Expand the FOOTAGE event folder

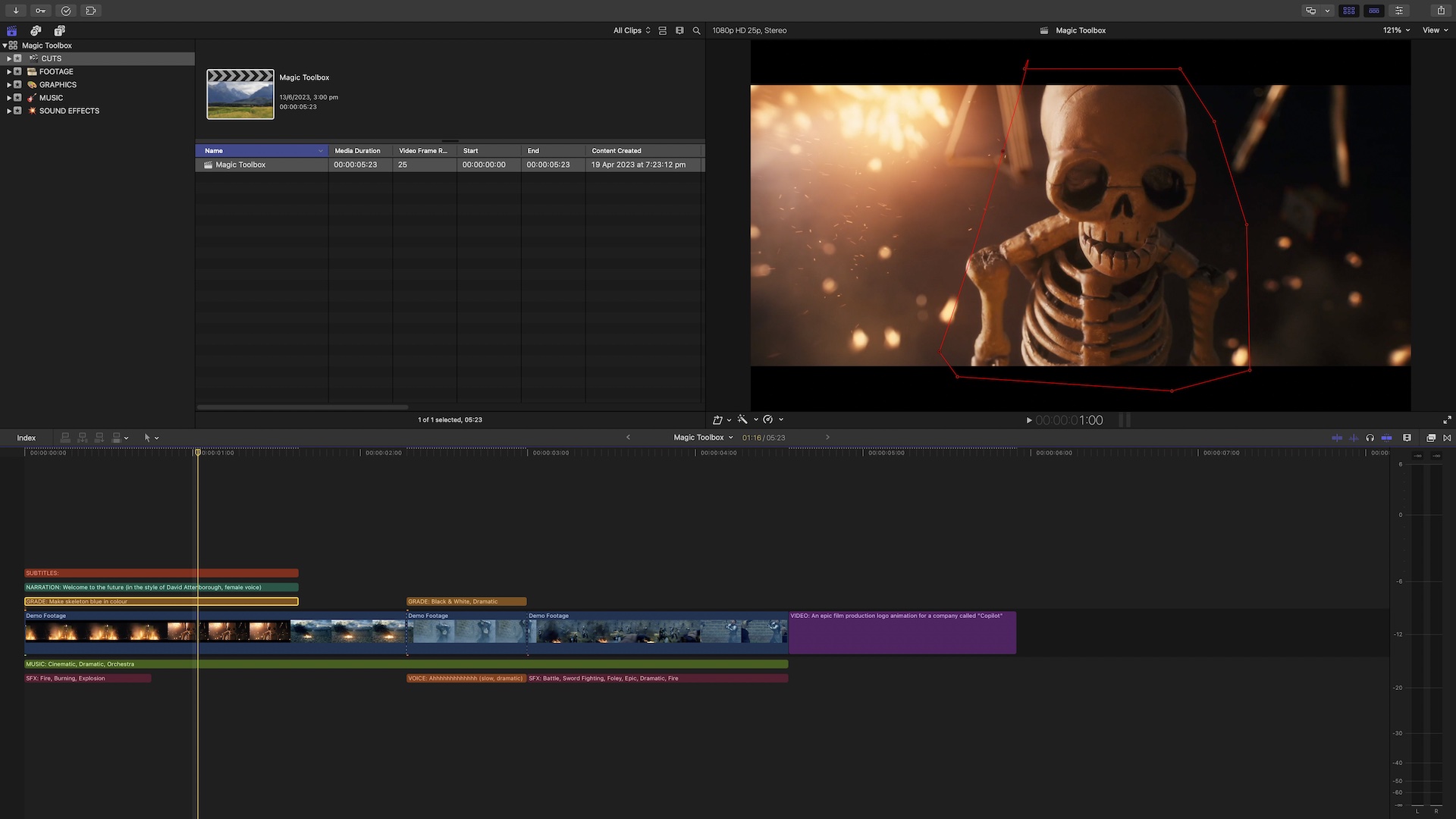coord(9,71)
